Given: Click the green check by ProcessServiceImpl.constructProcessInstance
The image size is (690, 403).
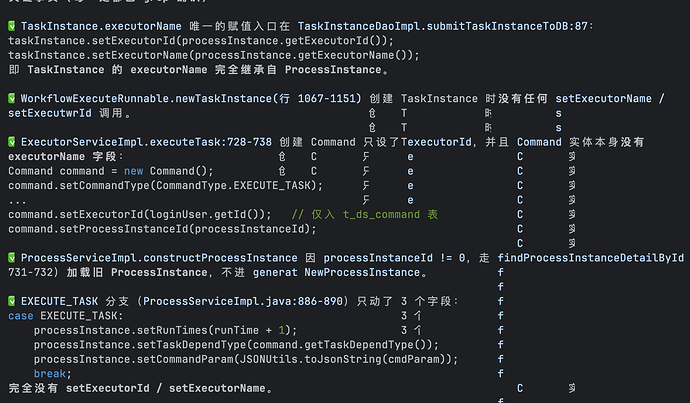Looking at the screenshot, I should pyautogui.click(x=12, y=257).
